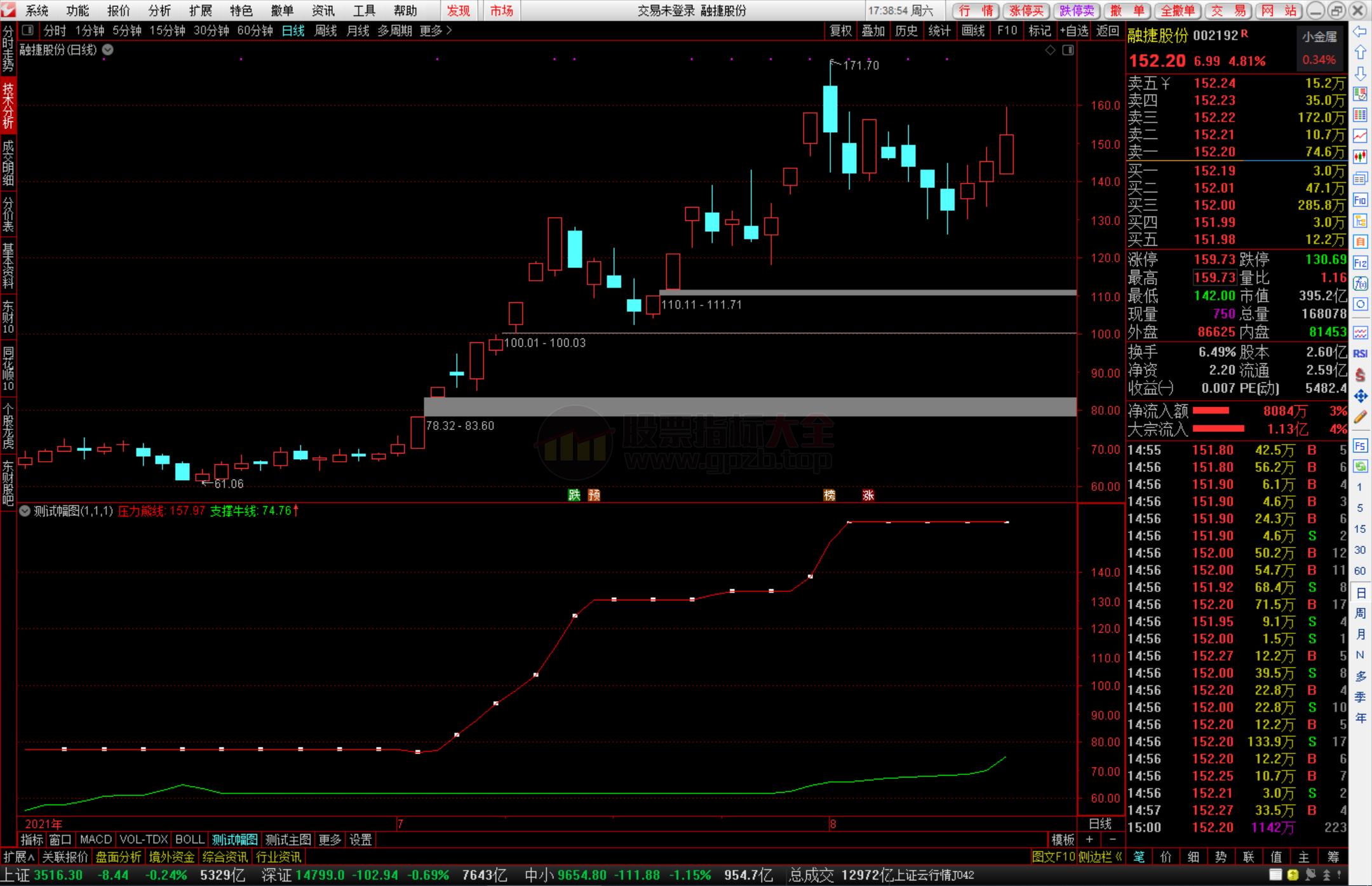Toggle the side panel icon above chart
The width and height of the screenshot is (1372, 886).
1068,50
